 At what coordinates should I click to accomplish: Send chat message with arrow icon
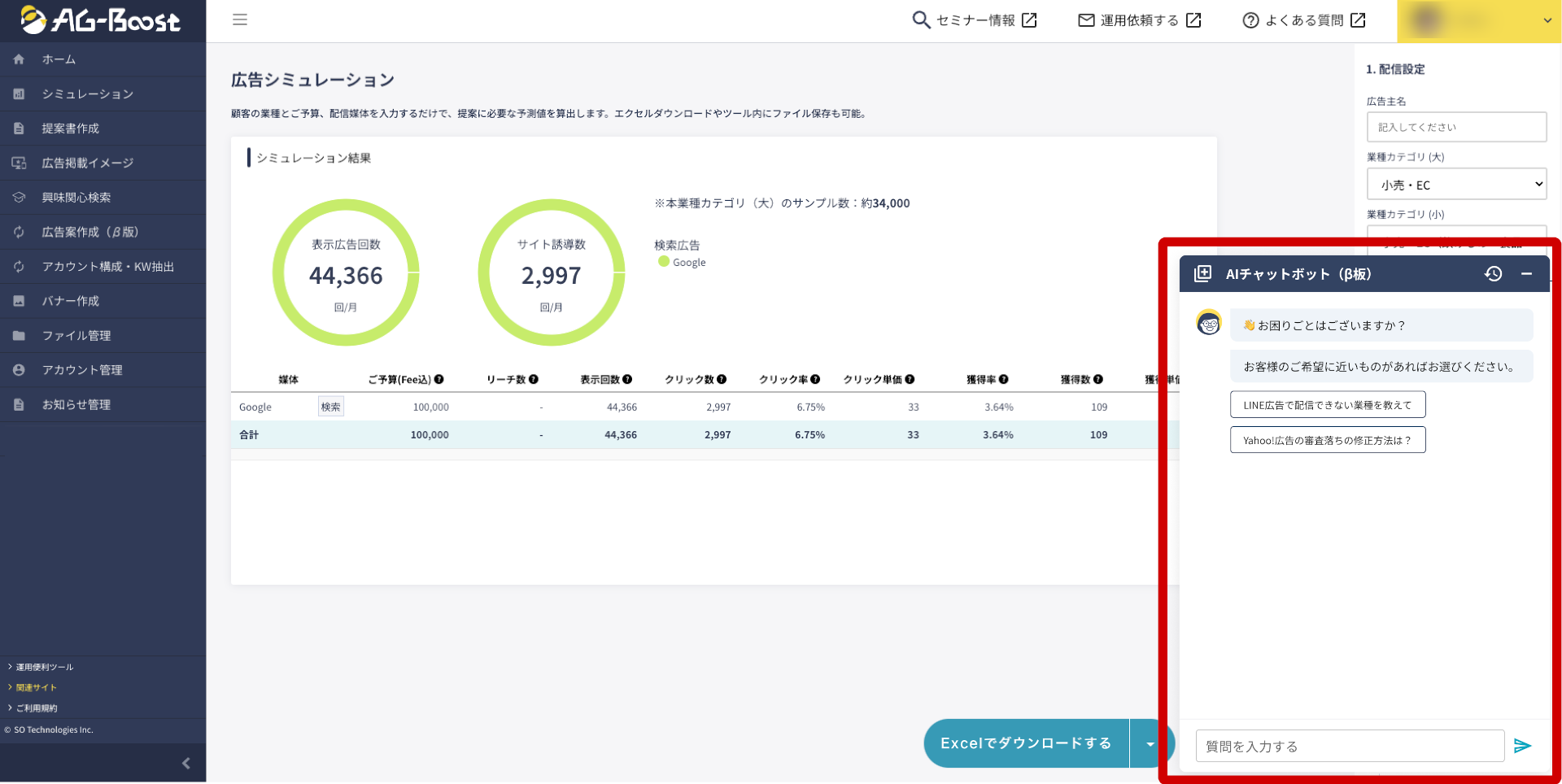1522,746
